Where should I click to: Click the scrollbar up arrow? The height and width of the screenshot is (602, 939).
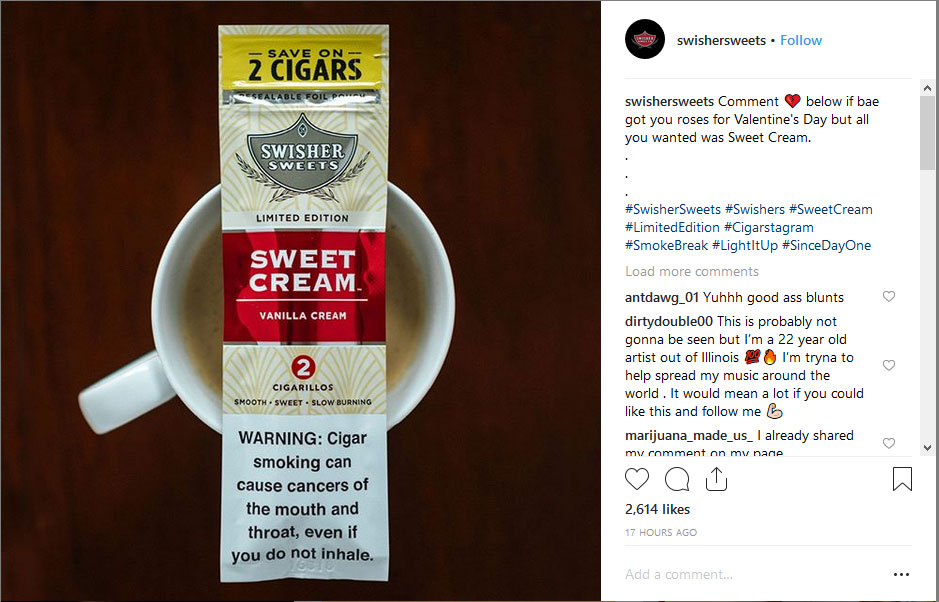point(927,88)
